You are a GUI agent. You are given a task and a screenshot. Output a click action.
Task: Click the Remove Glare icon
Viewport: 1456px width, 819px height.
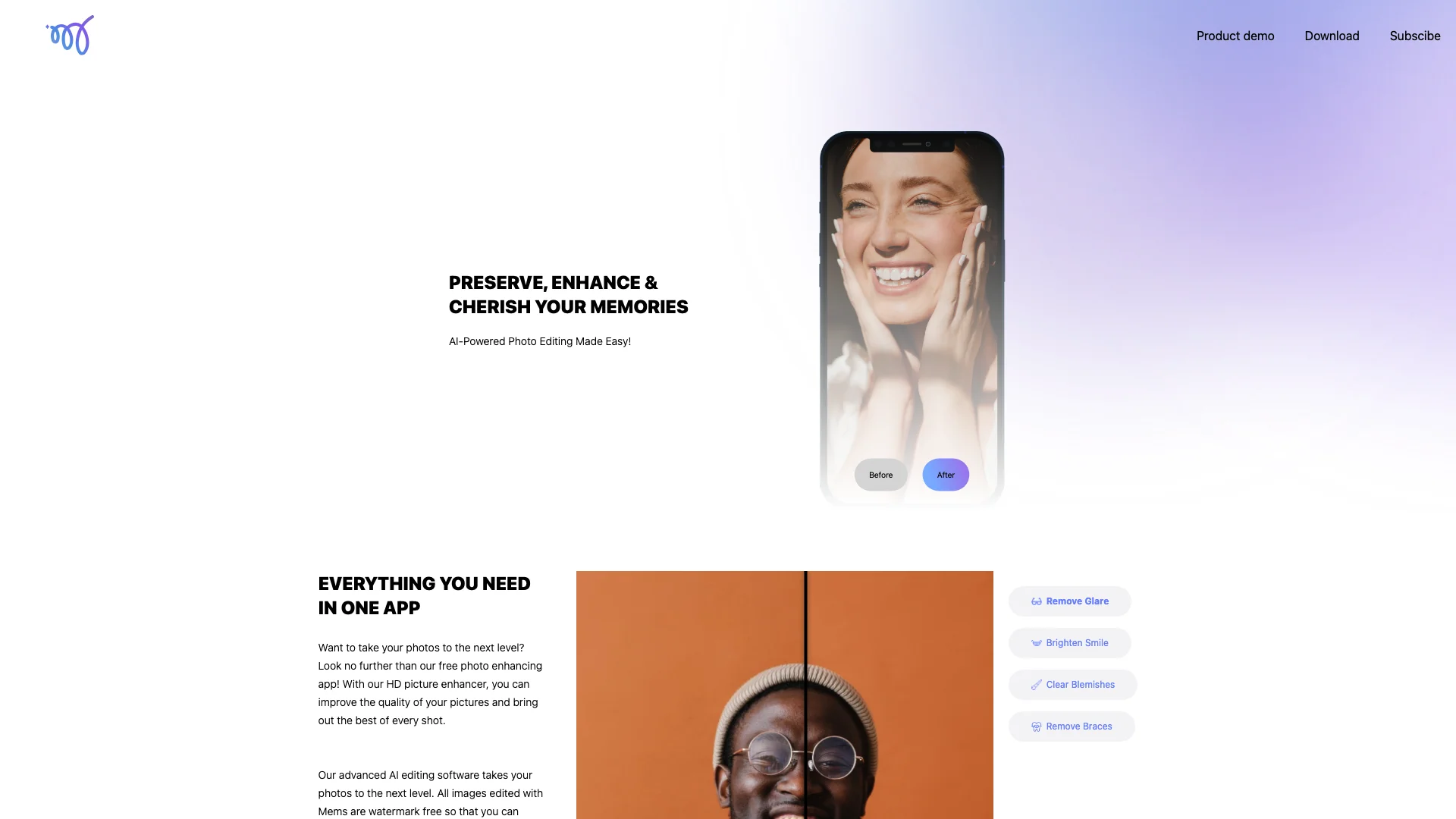coord(1036,601)
